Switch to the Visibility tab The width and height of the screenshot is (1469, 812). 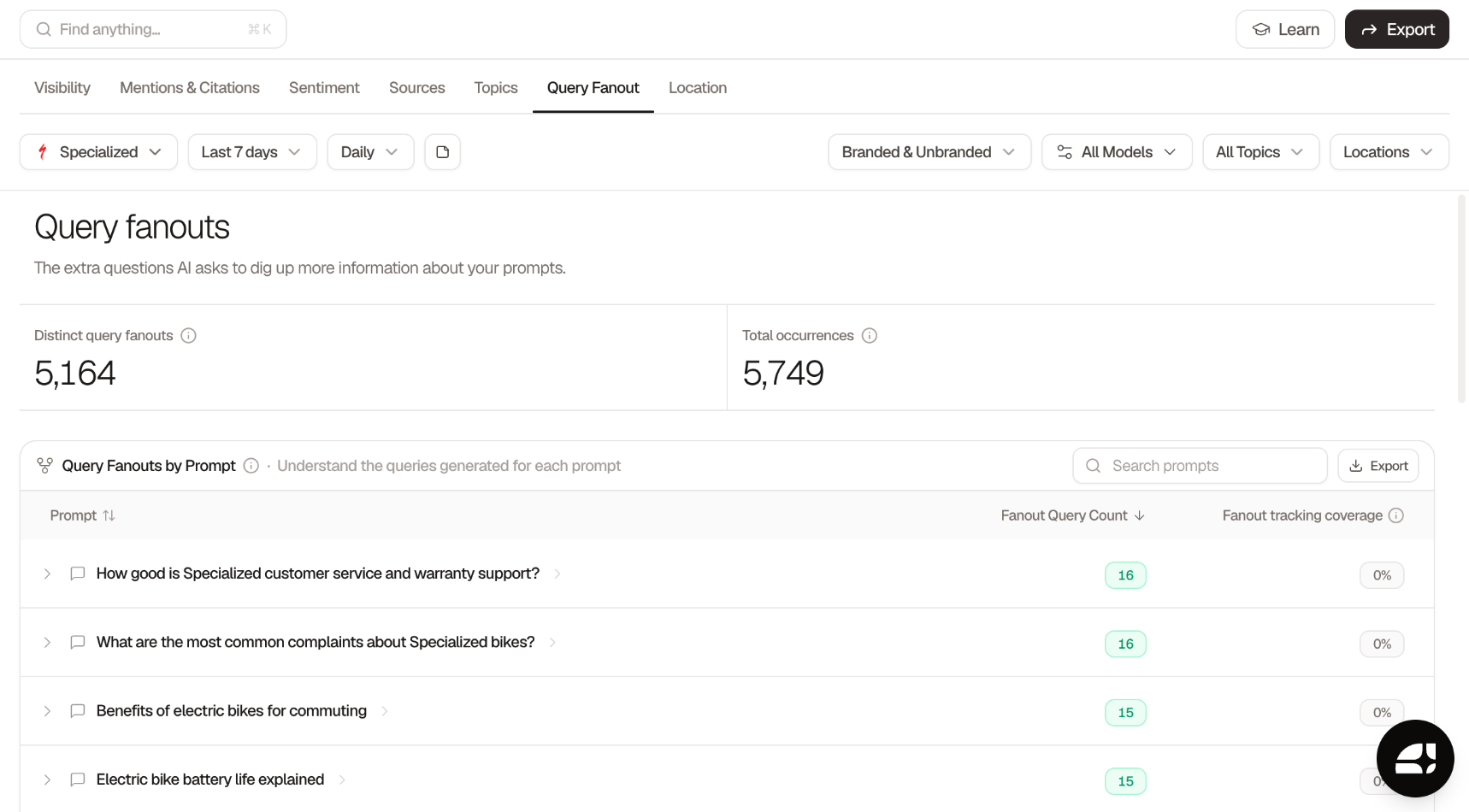[62, 88]
